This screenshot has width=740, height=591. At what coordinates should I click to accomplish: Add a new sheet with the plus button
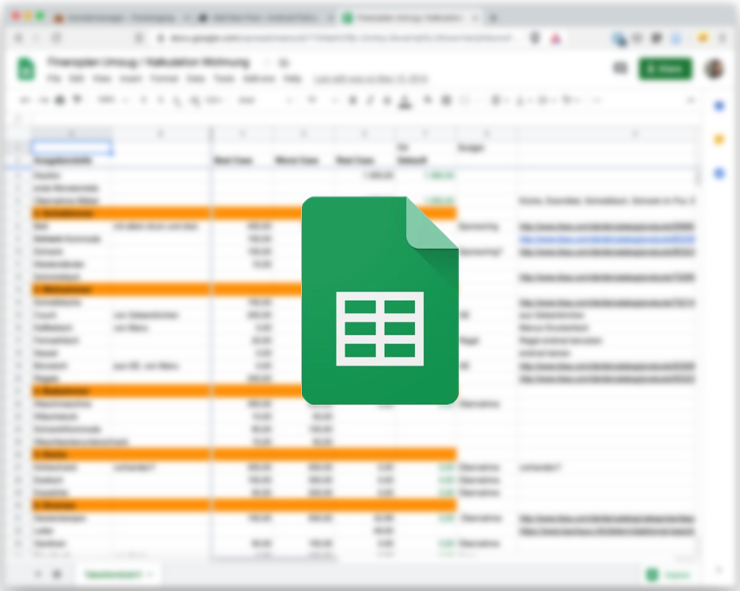38,574
